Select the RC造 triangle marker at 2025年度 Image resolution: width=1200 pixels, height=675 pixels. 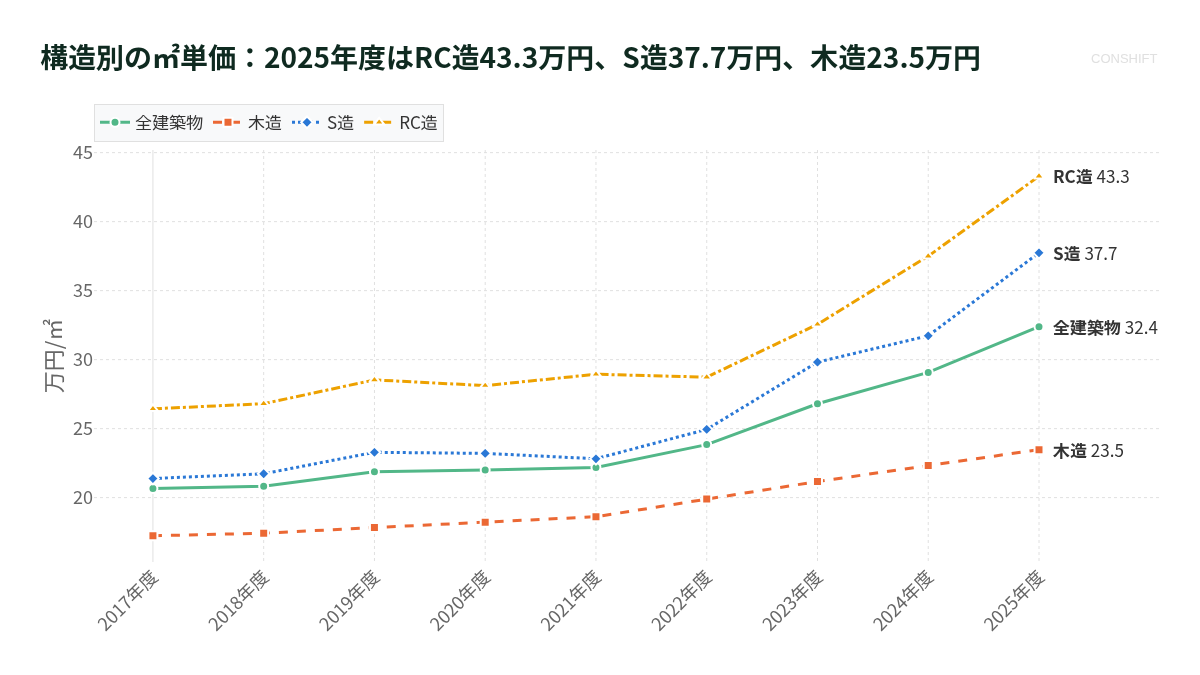coord(1039,176)
